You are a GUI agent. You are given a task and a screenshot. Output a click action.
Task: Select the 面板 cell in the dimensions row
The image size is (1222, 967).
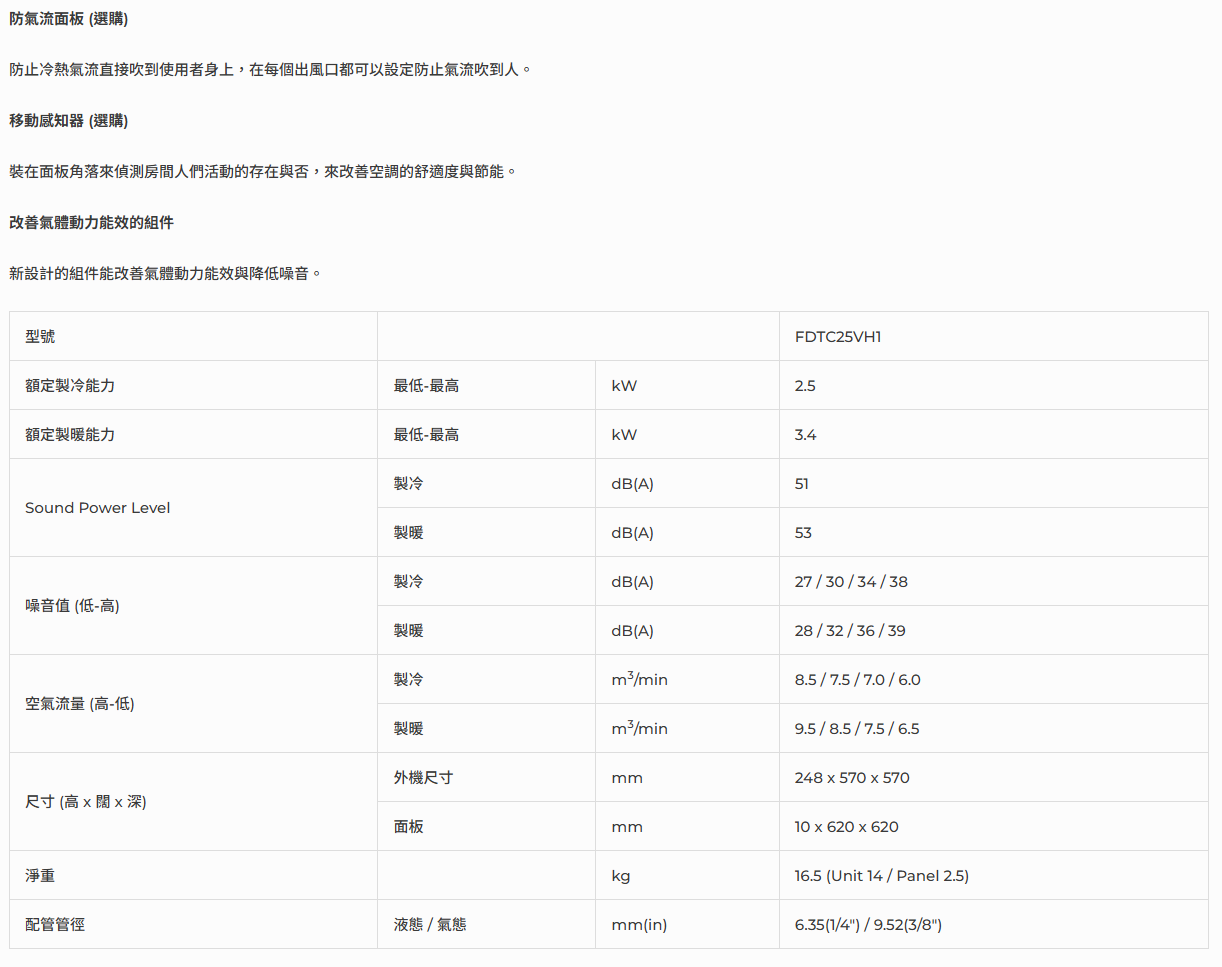408,827
